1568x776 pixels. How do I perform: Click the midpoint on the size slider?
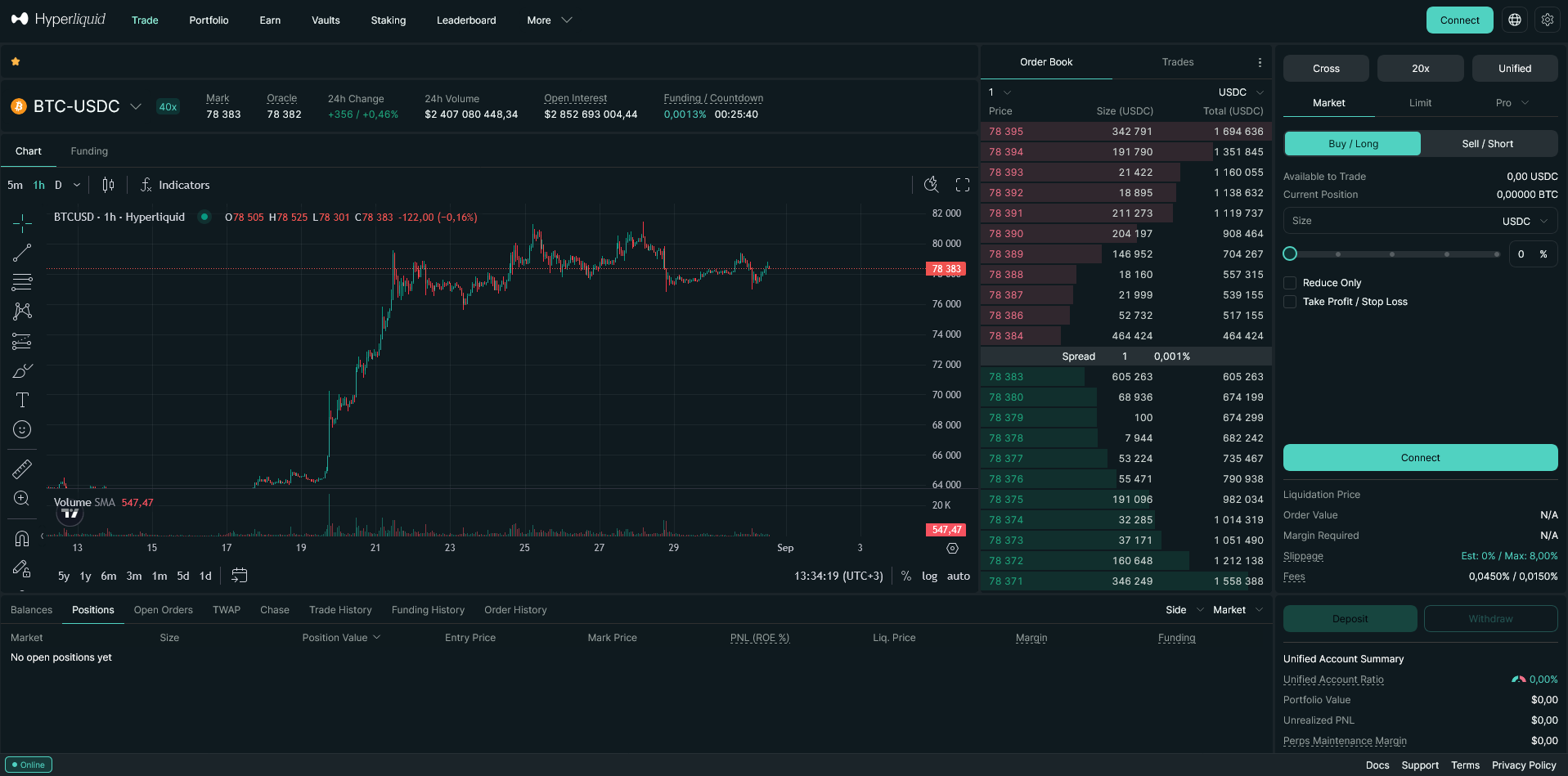(1392, 254)
